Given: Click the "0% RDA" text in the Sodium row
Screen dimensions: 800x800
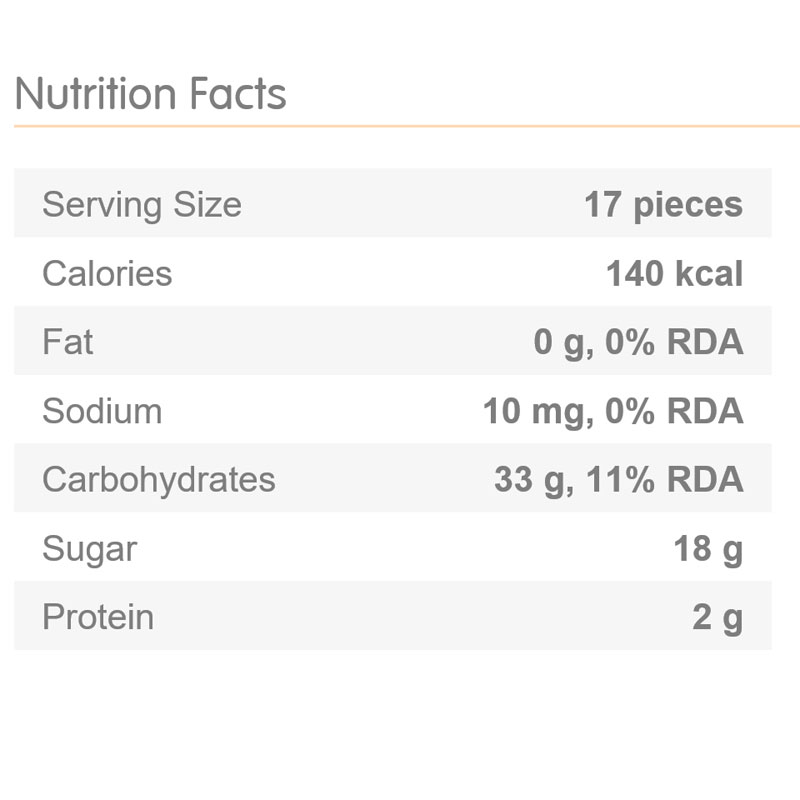Looking at the screenshot, I should [673, 411].
